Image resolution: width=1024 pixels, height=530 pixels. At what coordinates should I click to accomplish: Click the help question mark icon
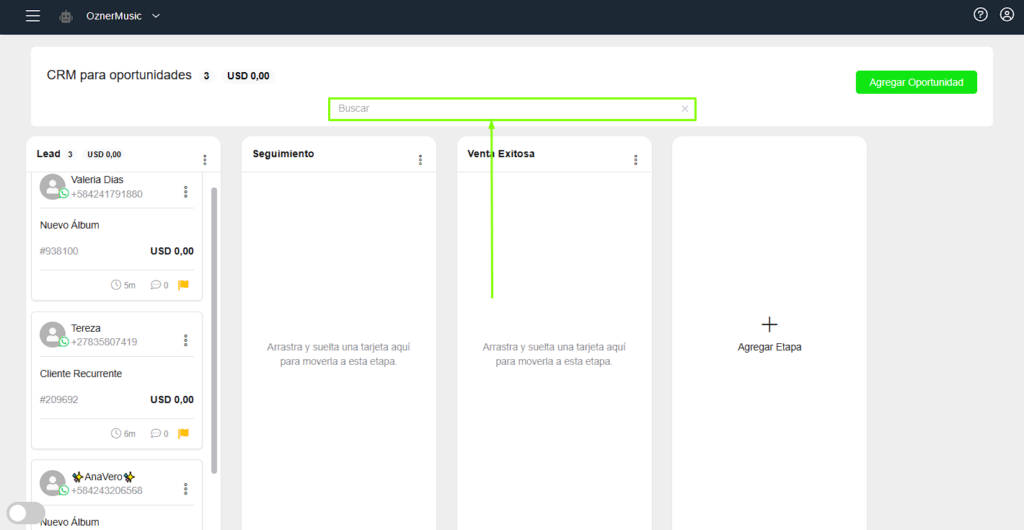pos(980,15)
